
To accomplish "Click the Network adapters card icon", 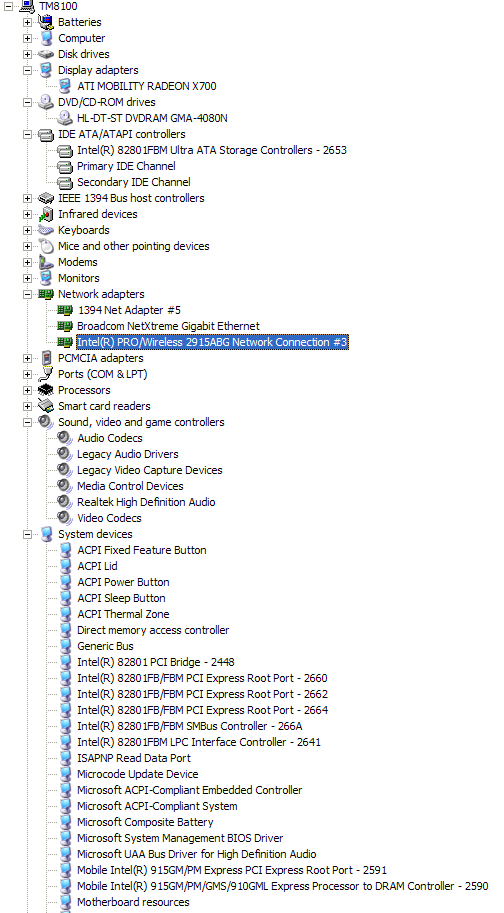I will pos(46,295).
